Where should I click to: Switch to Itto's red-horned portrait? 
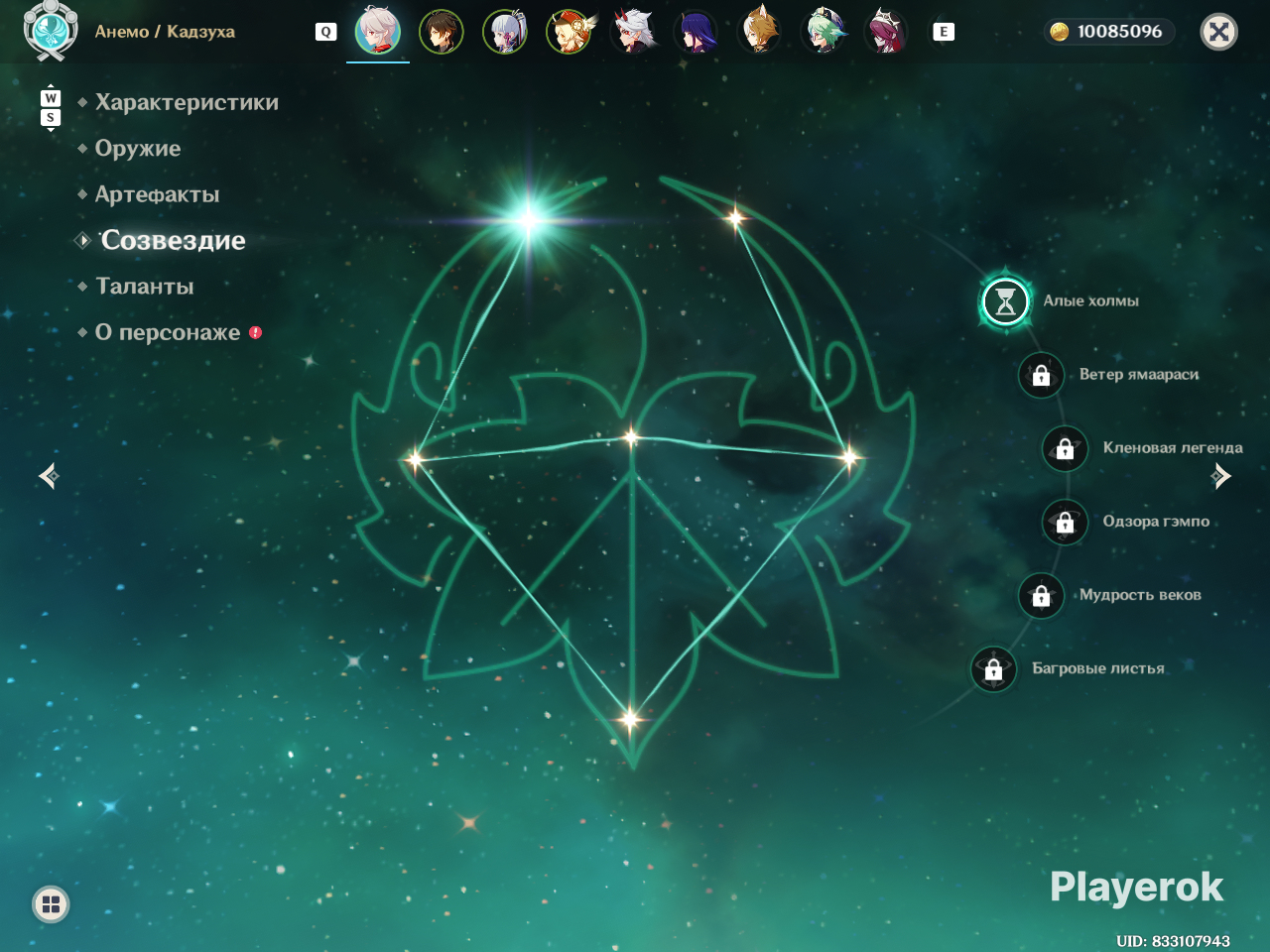[x=633, y=32]
